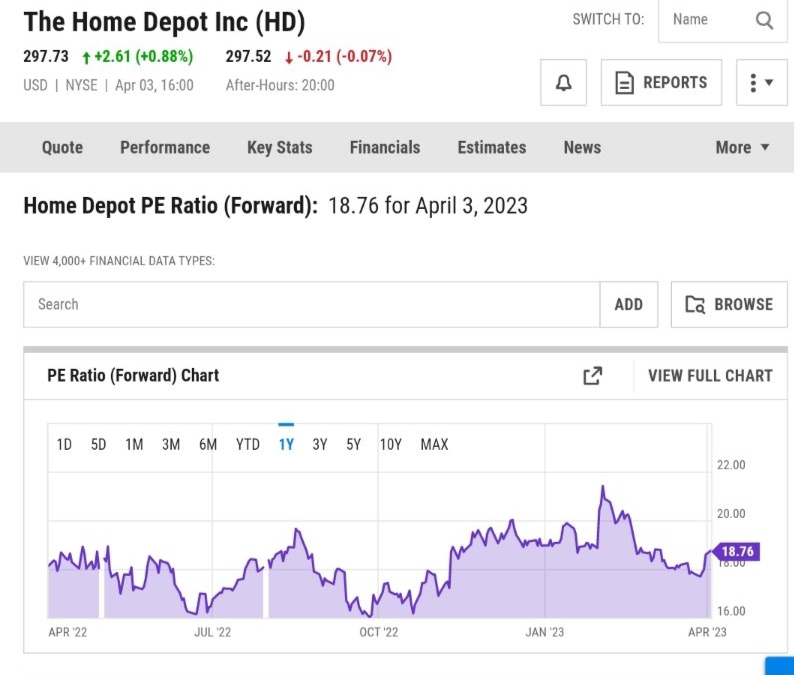Click the 22.00 y-axis label

tap(731, 465)
